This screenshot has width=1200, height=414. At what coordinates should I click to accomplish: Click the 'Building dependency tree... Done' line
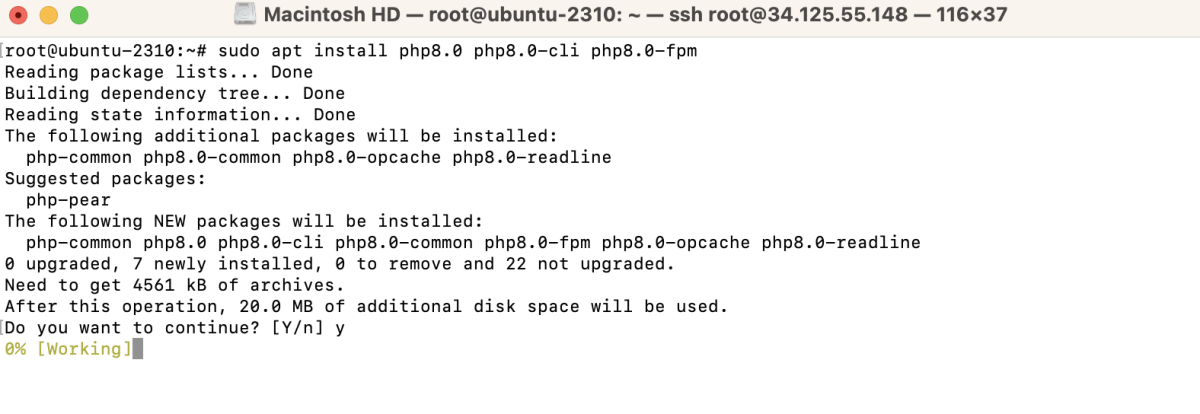point(175,93)
